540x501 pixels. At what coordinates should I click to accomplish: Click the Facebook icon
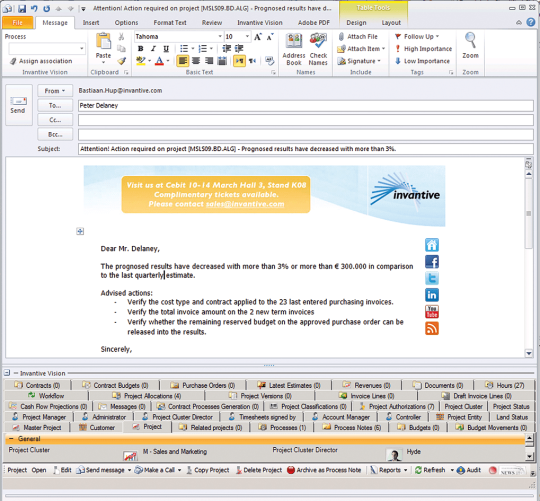click(x=432, y=262)
